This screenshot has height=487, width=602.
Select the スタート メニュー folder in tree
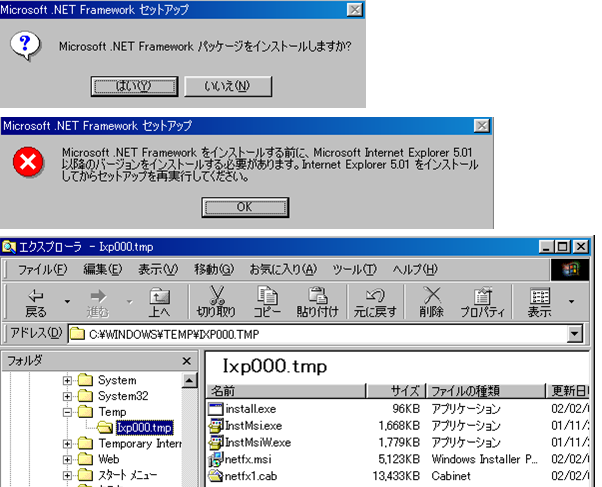127,475
